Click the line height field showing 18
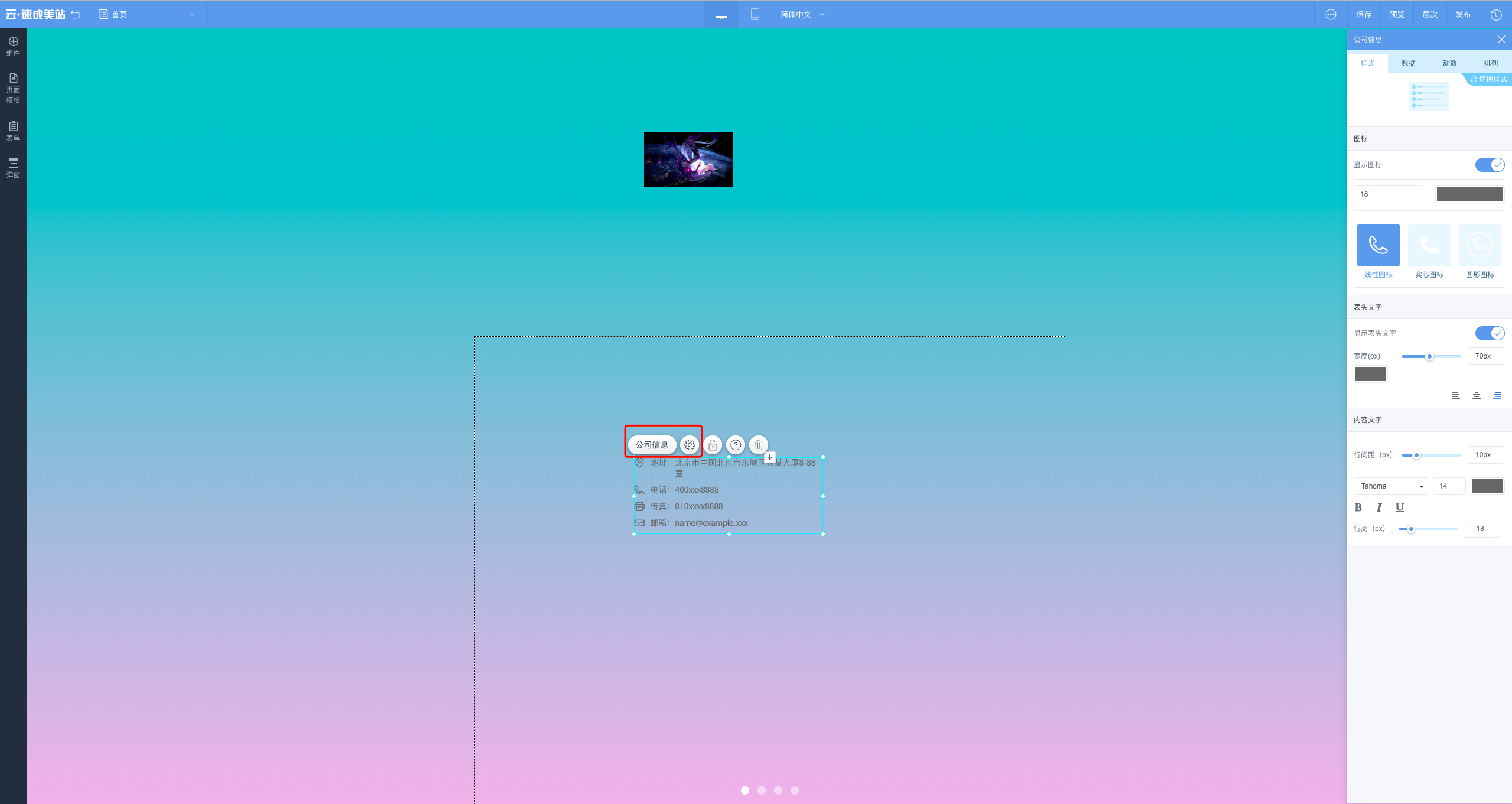1512x804 pixels. (x=1482, y=529)
